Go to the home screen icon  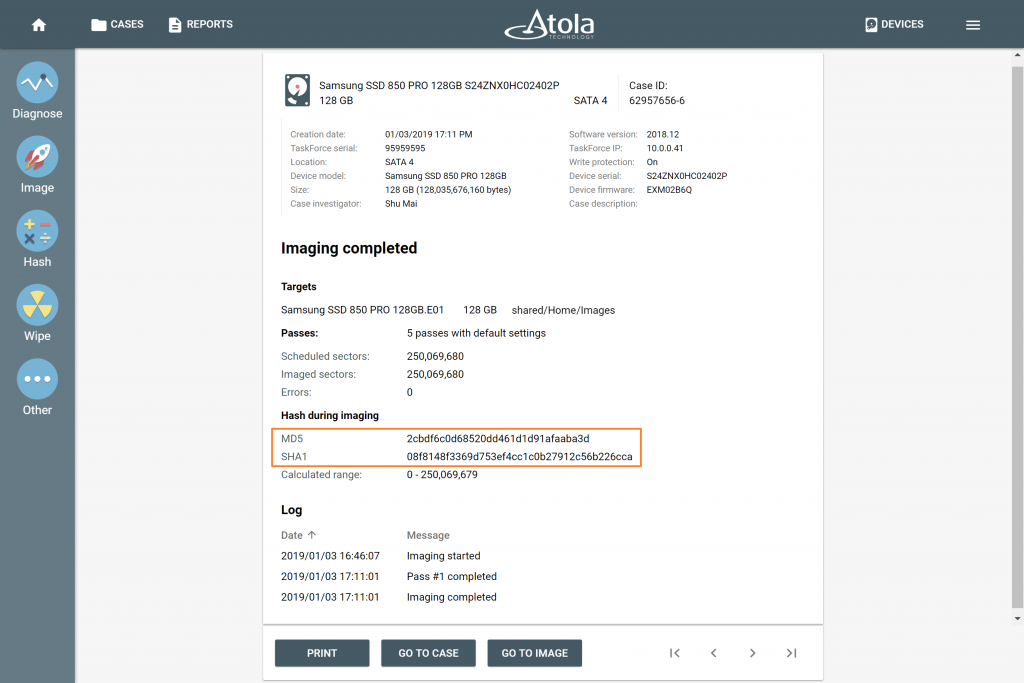(39, 25)
